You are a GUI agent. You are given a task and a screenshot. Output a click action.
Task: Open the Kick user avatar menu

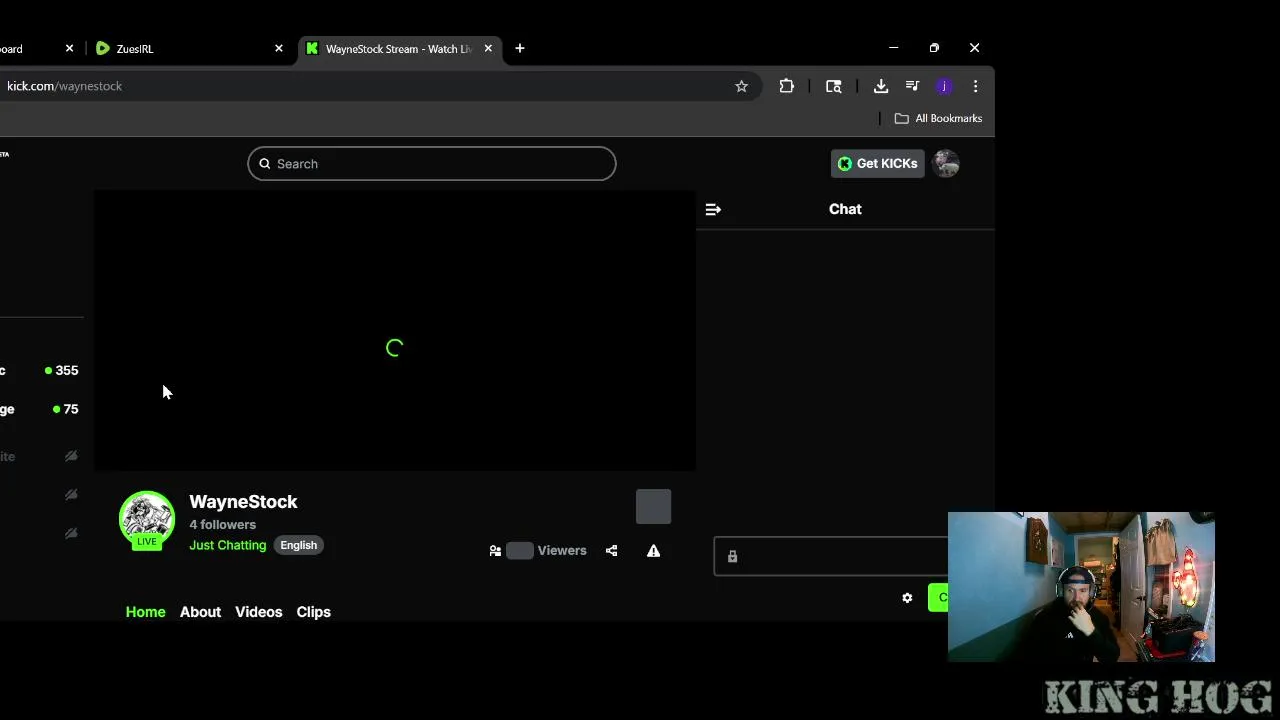point(946,164)
